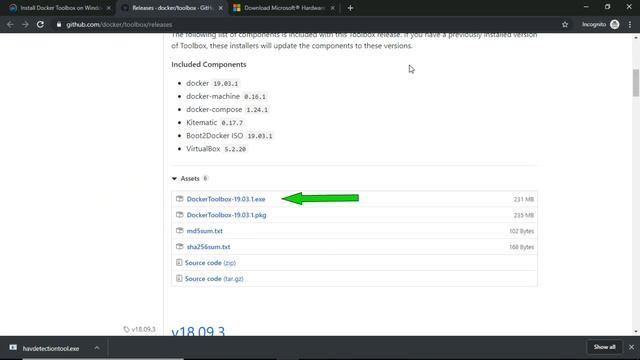The width and height of the screenshot is (640, 360).
Task: Click file icon beside Source code (tar.gz)
Action: pos(179,278)
